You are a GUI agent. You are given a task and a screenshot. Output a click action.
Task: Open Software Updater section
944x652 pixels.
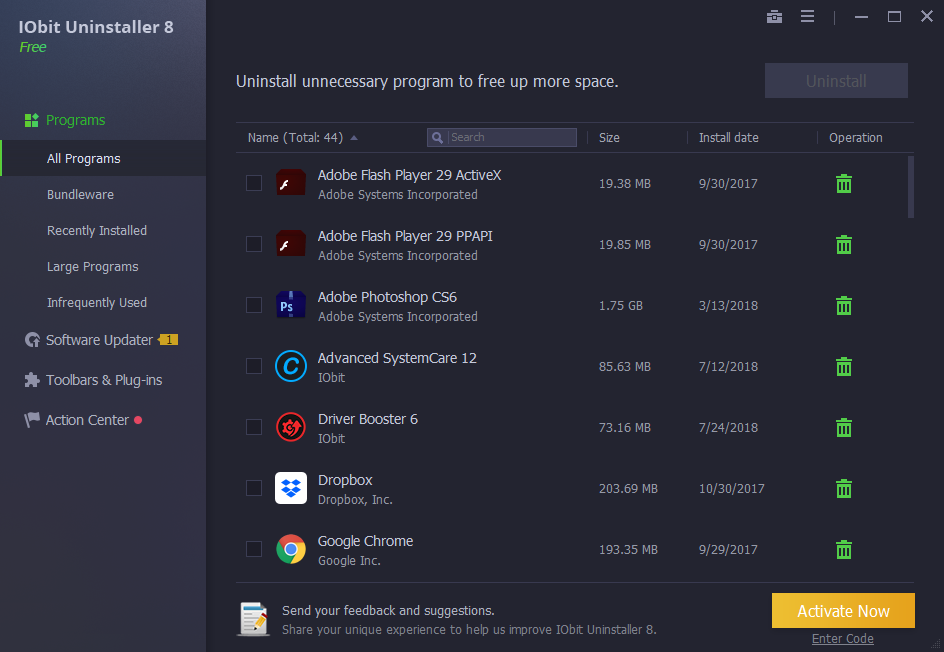(x=99, y=340)
